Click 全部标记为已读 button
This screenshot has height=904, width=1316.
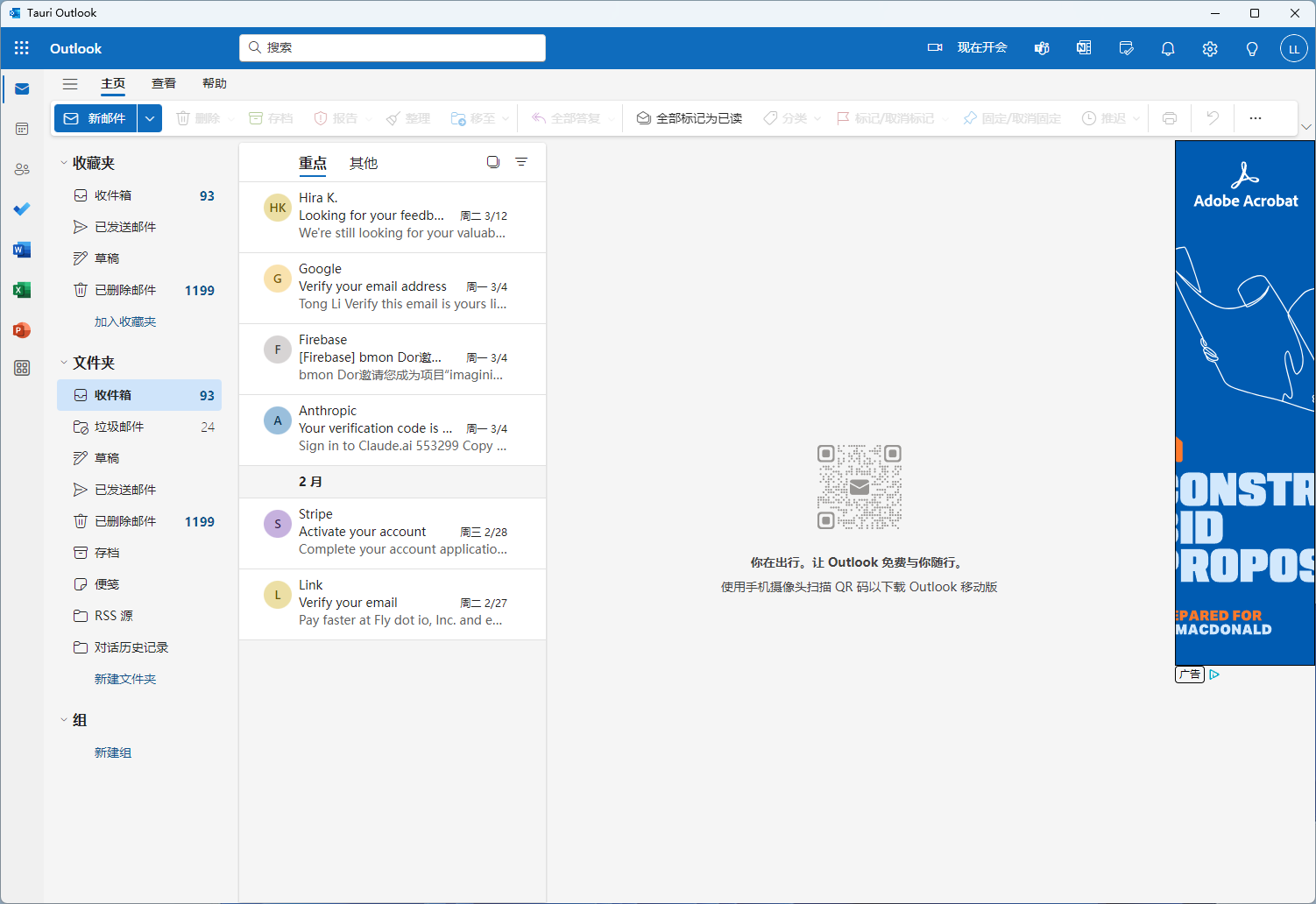(x=690, y=118)
